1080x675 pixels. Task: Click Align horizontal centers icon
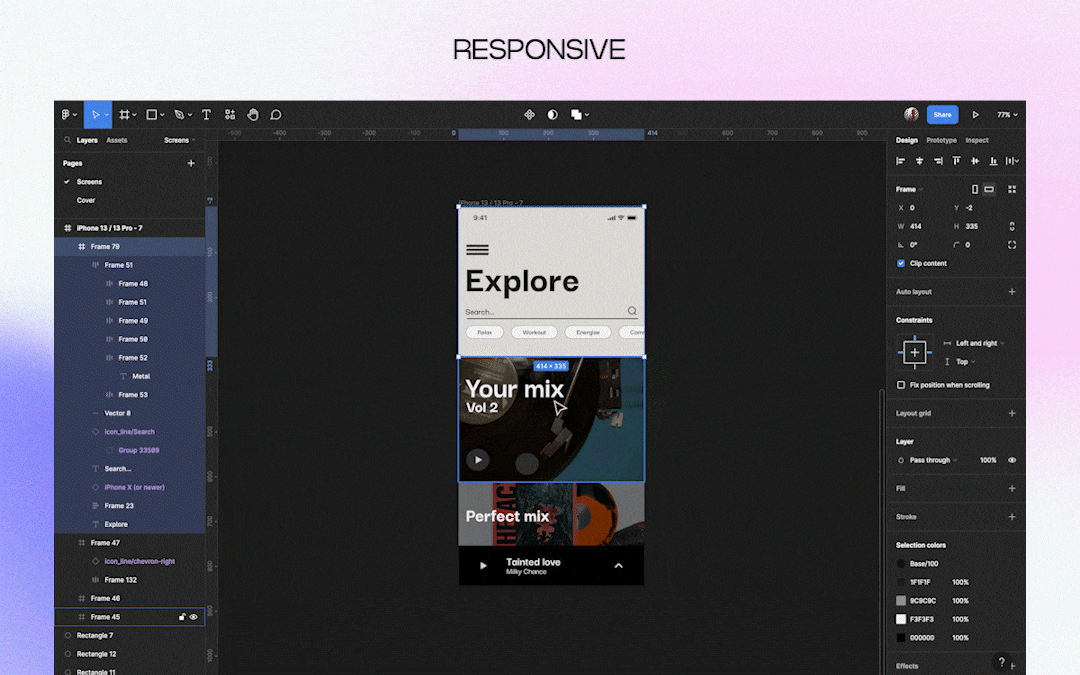(x=919, y=161)
